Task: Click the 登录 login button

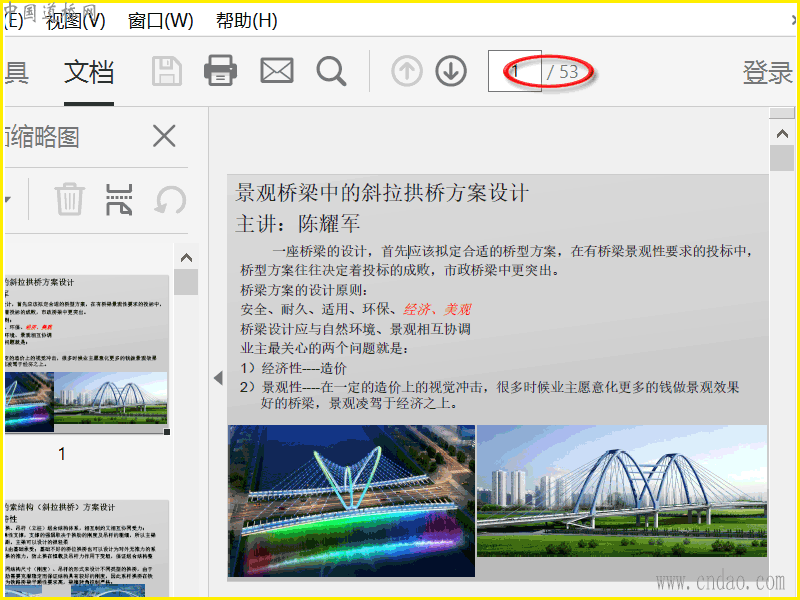Action: coord(767,72)
